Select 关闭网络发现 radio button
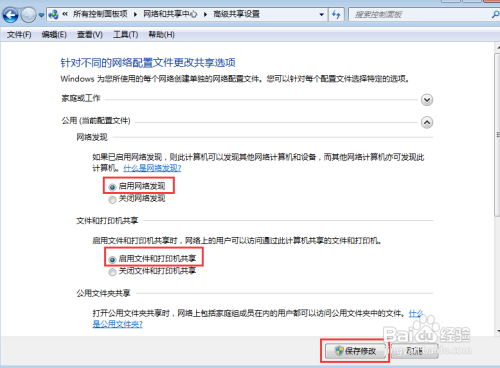Image resolution: width=500 pixels, height=368 pixels. click(112, 199)
